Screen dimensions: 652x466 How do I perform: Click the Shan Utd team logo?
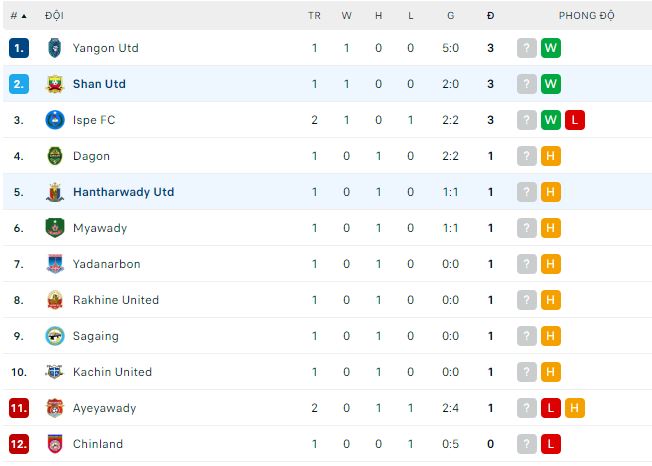54,84
